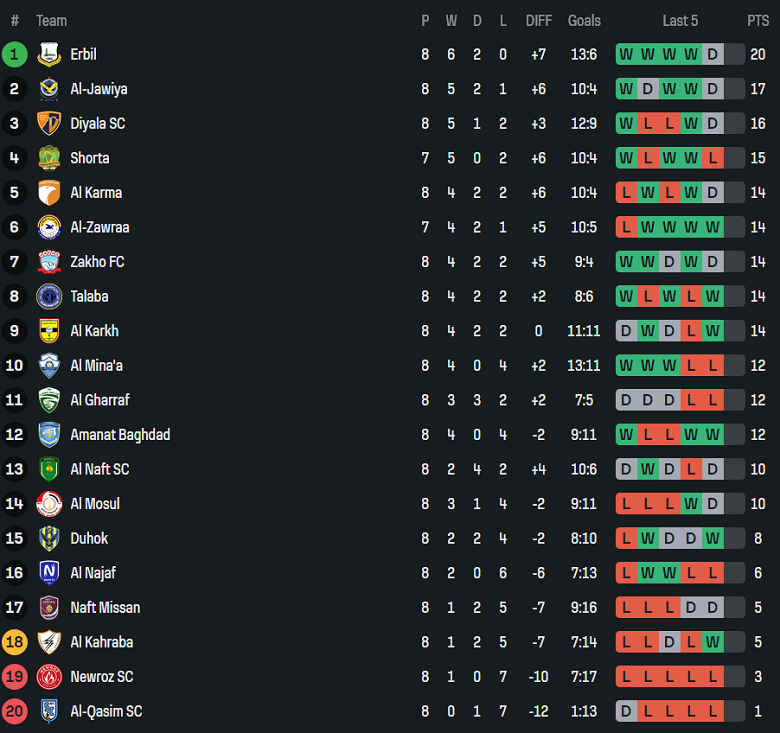
Task: Click the green position 1 badge
Action: pos(14,54)
